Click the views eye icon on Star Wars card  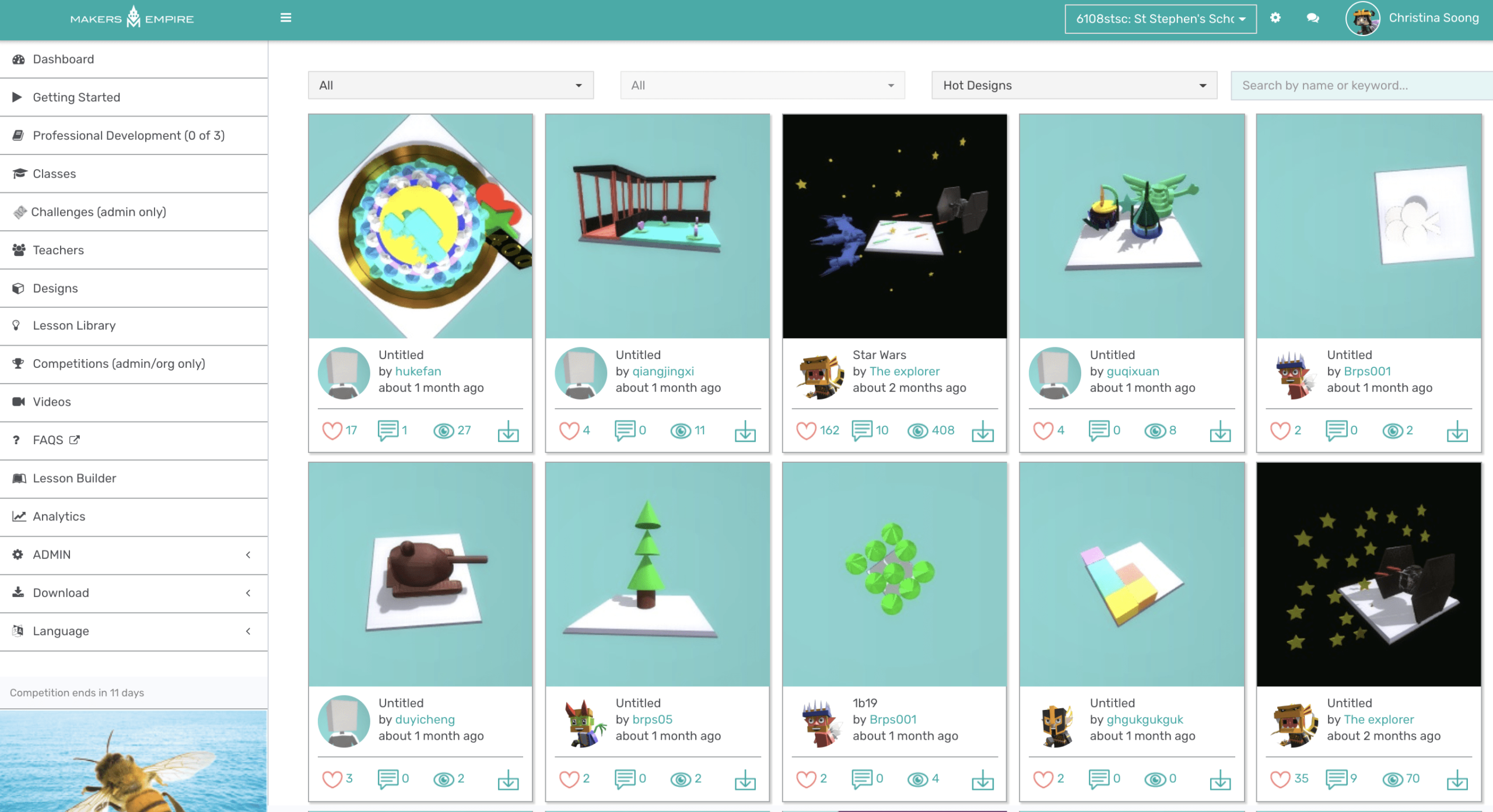pyautogui.click(x=917, y=431)
